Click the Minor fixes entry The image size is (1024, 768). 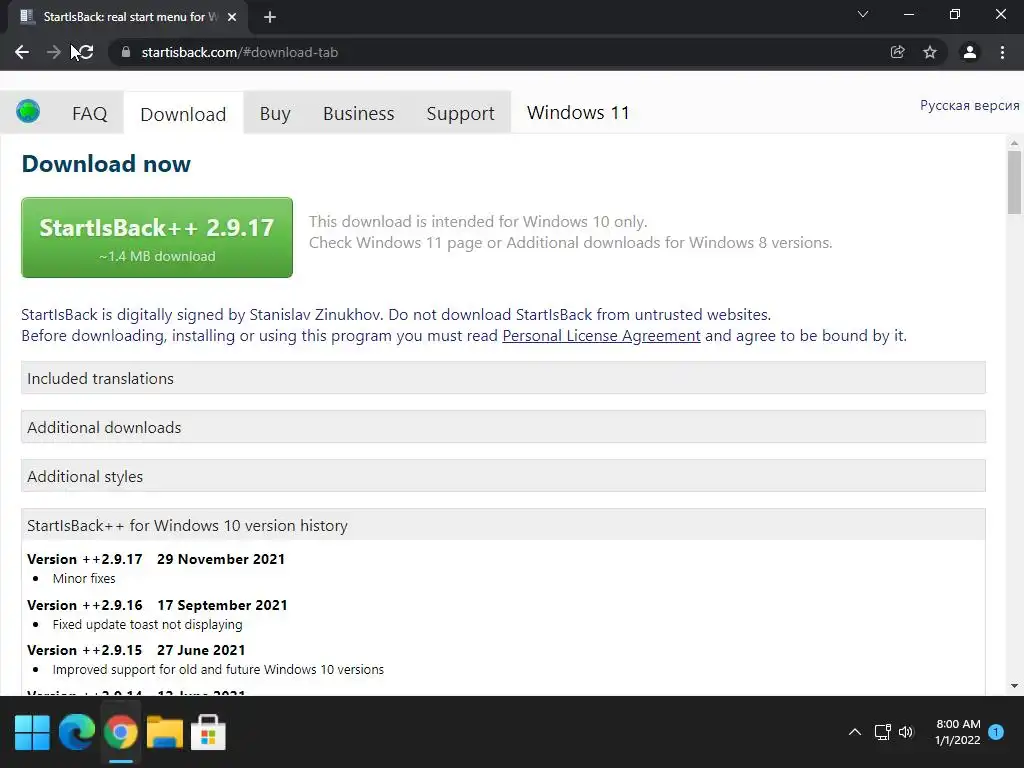click(84, 578)
